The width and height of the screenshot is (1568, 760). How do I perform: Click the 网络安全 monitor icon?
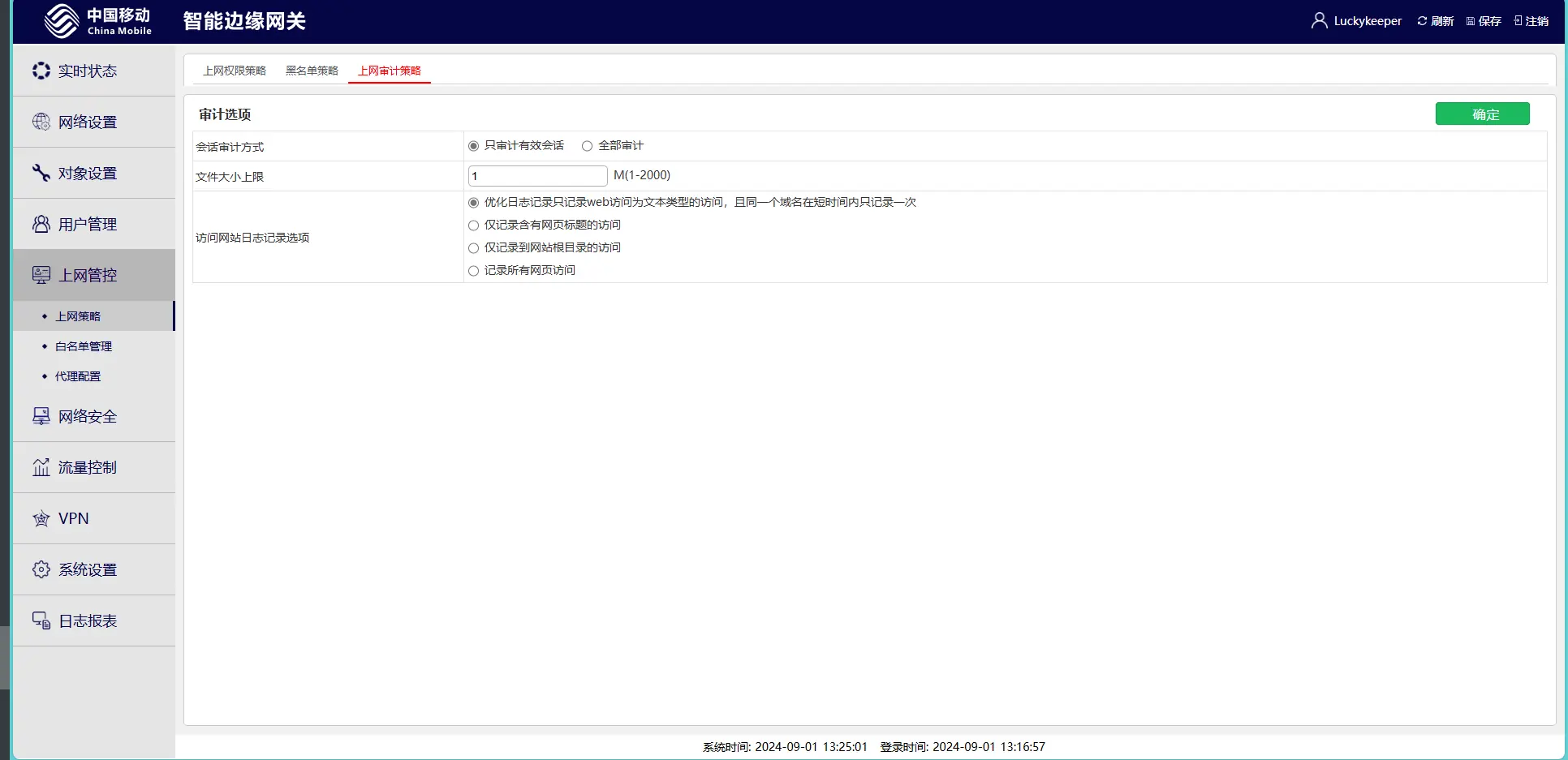(41, 416)
